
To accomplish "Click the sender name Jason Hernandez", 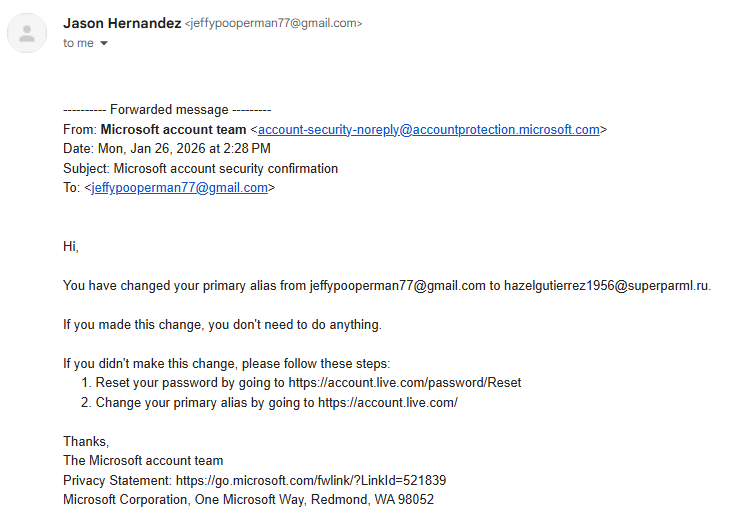I will (x=122, y=23).
